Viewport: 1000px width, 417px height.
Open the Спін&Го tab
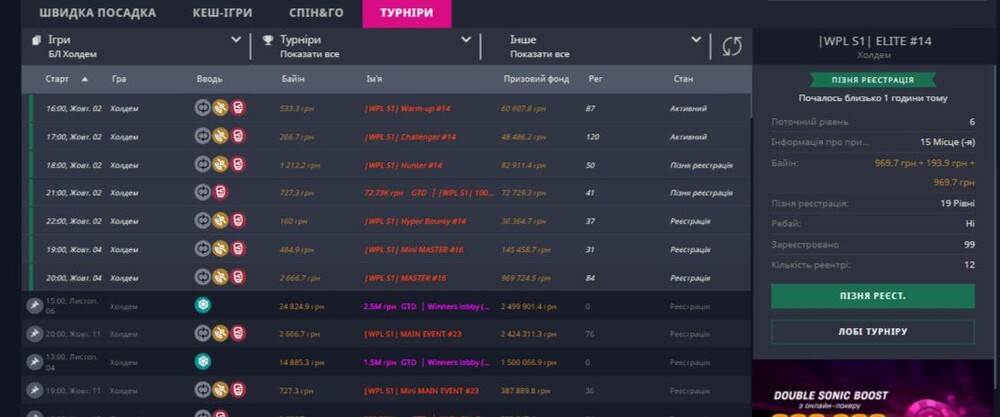(318, 13)
